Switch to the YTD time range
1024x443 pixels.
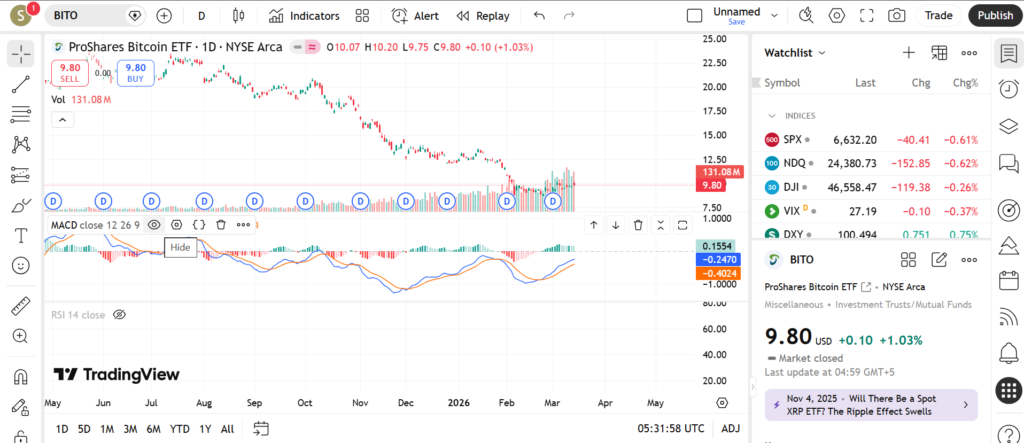click(x=179, y=429)
